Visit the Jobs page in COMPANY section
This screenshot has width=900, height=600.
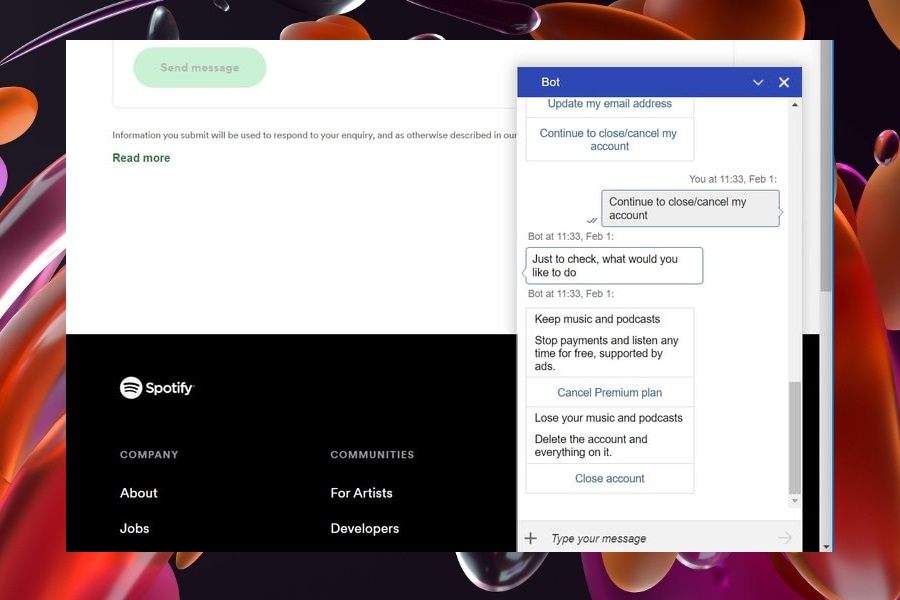coord(134,528)
